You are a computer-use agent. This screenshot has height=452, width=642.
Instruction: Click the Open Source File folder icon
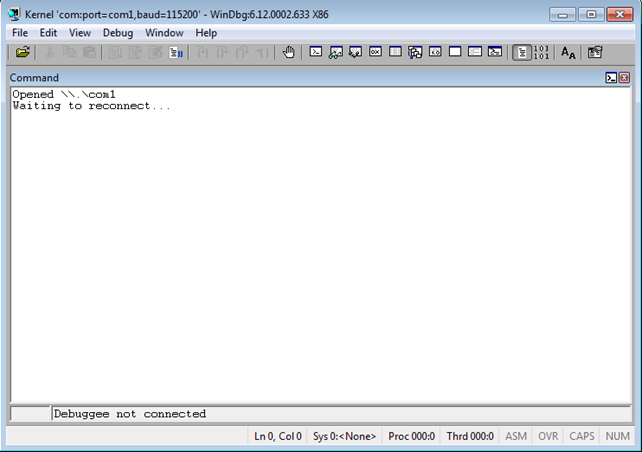point(22,53)
